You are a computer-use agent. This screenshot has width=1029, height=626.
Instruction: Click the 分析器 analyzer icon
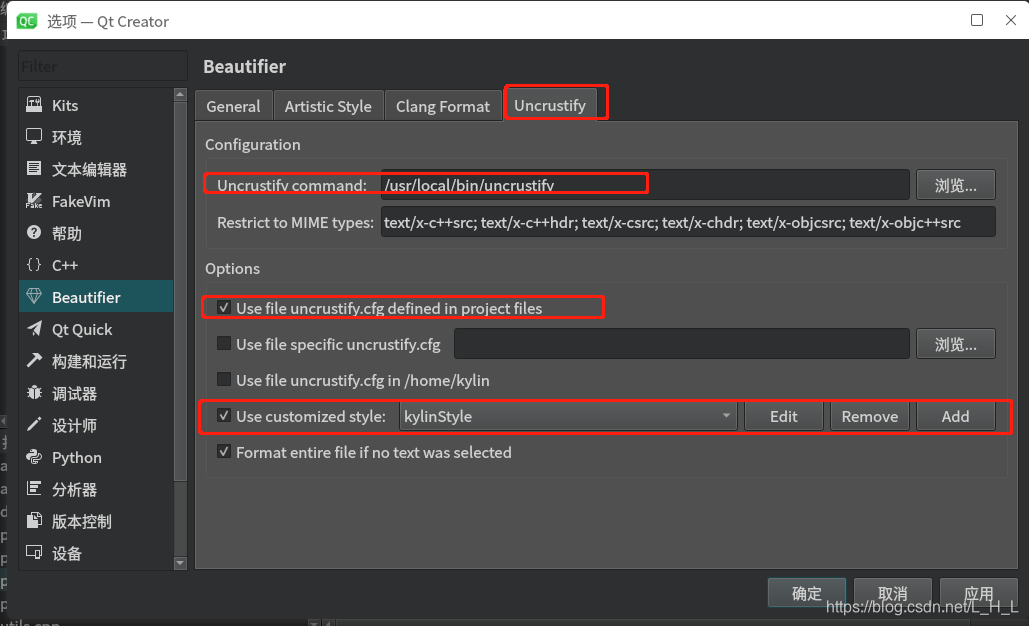[x=33, y=488]
